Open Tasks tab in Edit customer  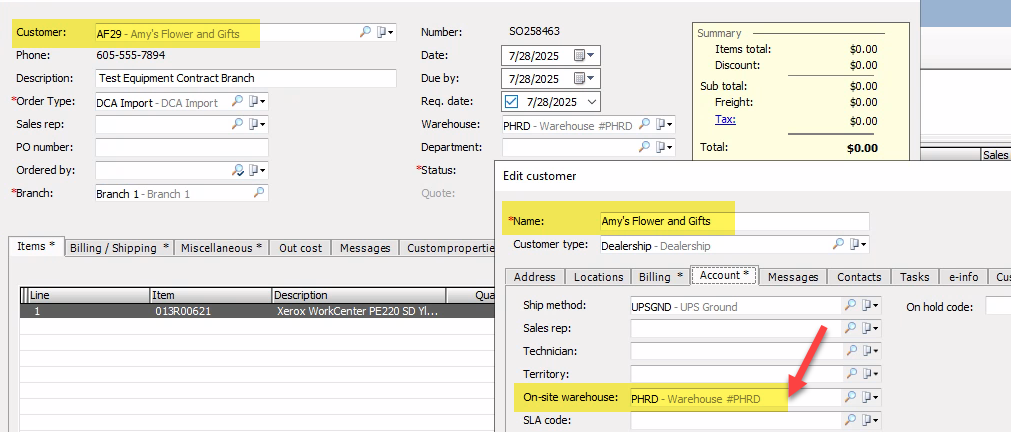pos(914,277)
